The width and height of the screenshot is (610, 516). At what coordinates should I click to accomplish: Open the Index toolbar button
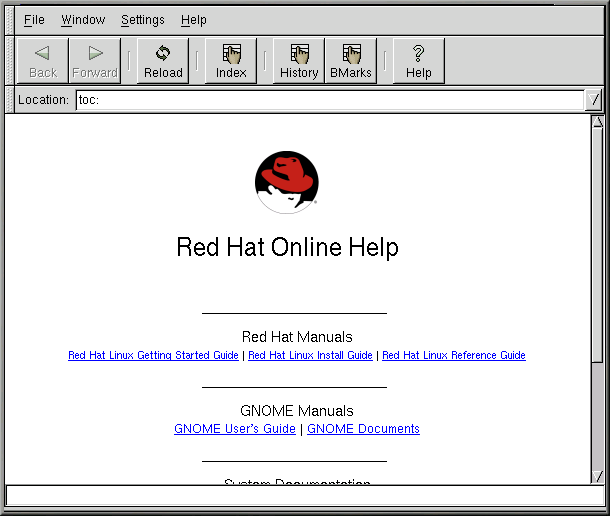[x=231, y=61]
